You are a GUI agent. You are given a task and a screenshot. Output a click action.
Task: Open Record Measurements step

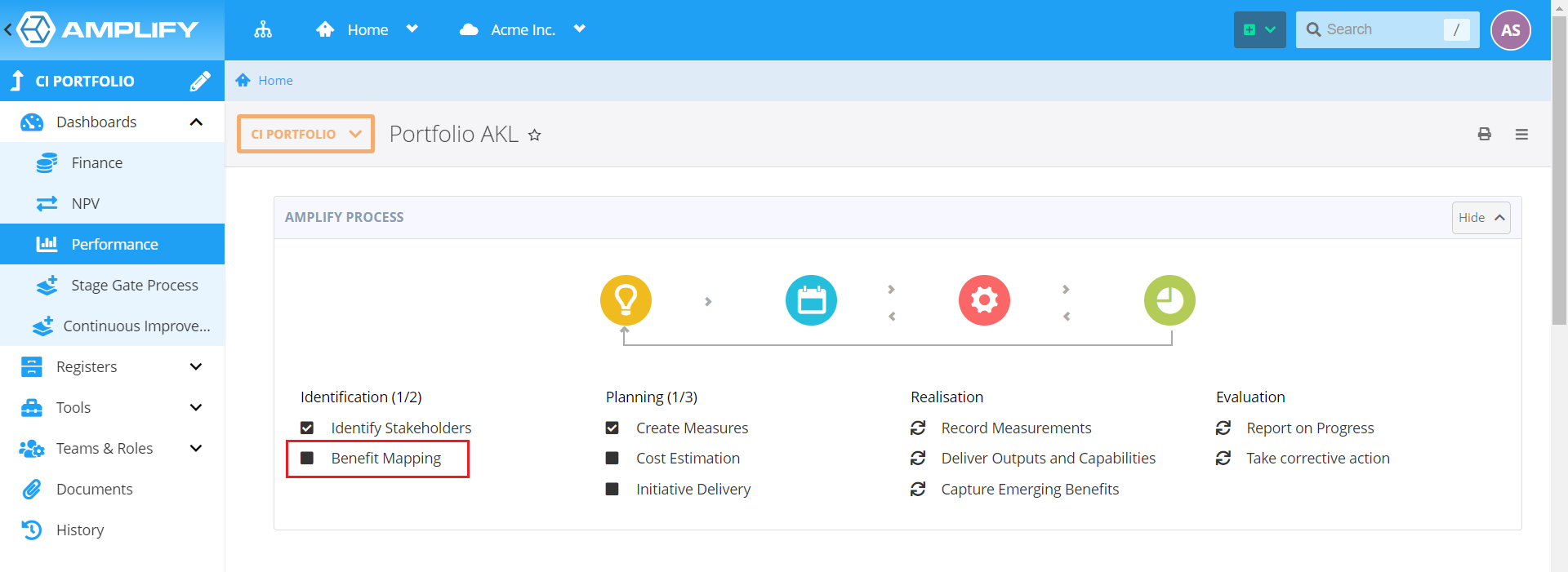coord(1016,428)
